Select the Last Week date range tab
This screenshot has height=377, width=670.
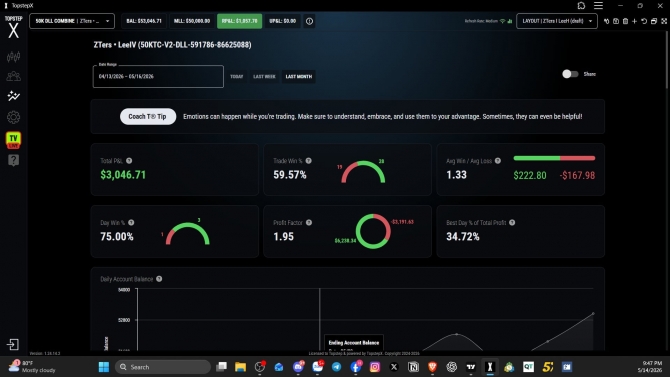pyautogui.click(x=264, y=77)
